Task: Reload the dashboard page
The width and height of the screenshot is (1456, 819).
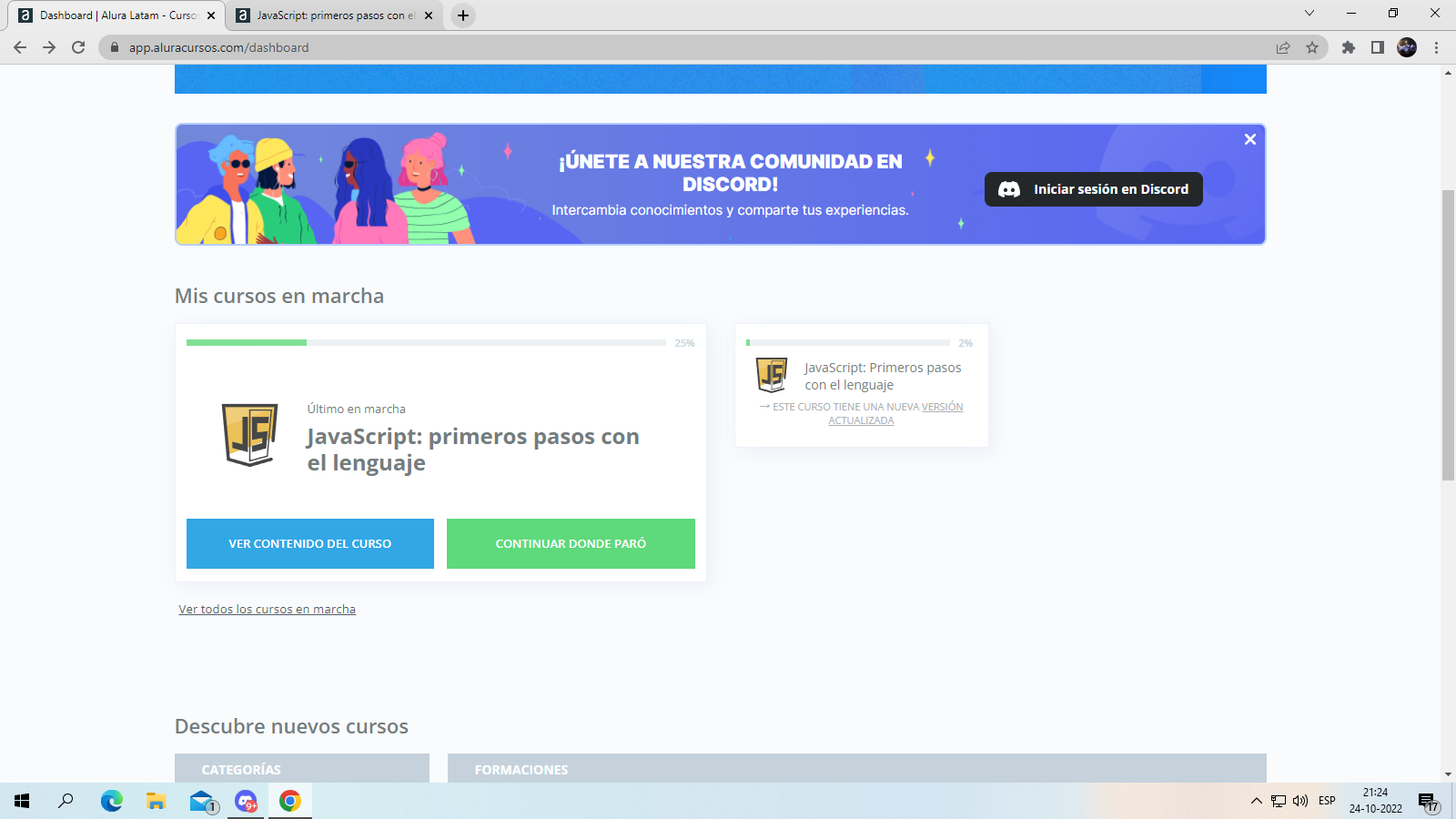Action: (78, 47)
